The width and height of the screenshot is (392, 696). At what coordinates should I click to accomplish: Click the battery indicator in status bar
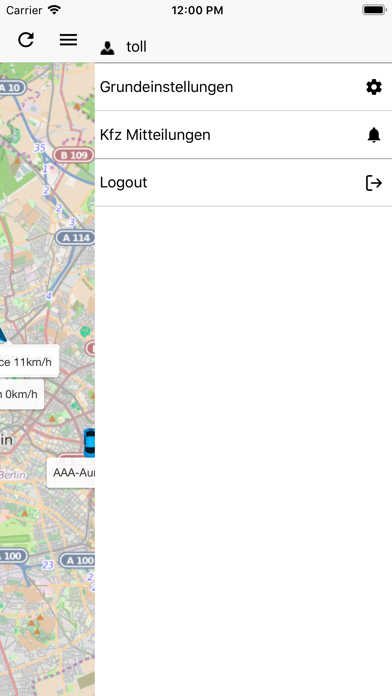pyautogui.click(x=374, y=10)
